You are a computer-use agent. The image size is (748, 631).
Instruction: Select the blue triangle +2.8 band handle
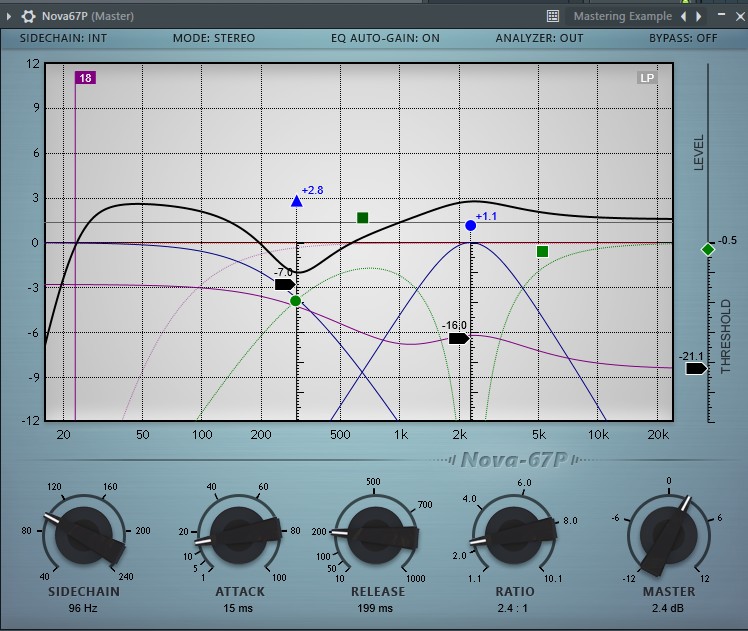tap(297, 201)
